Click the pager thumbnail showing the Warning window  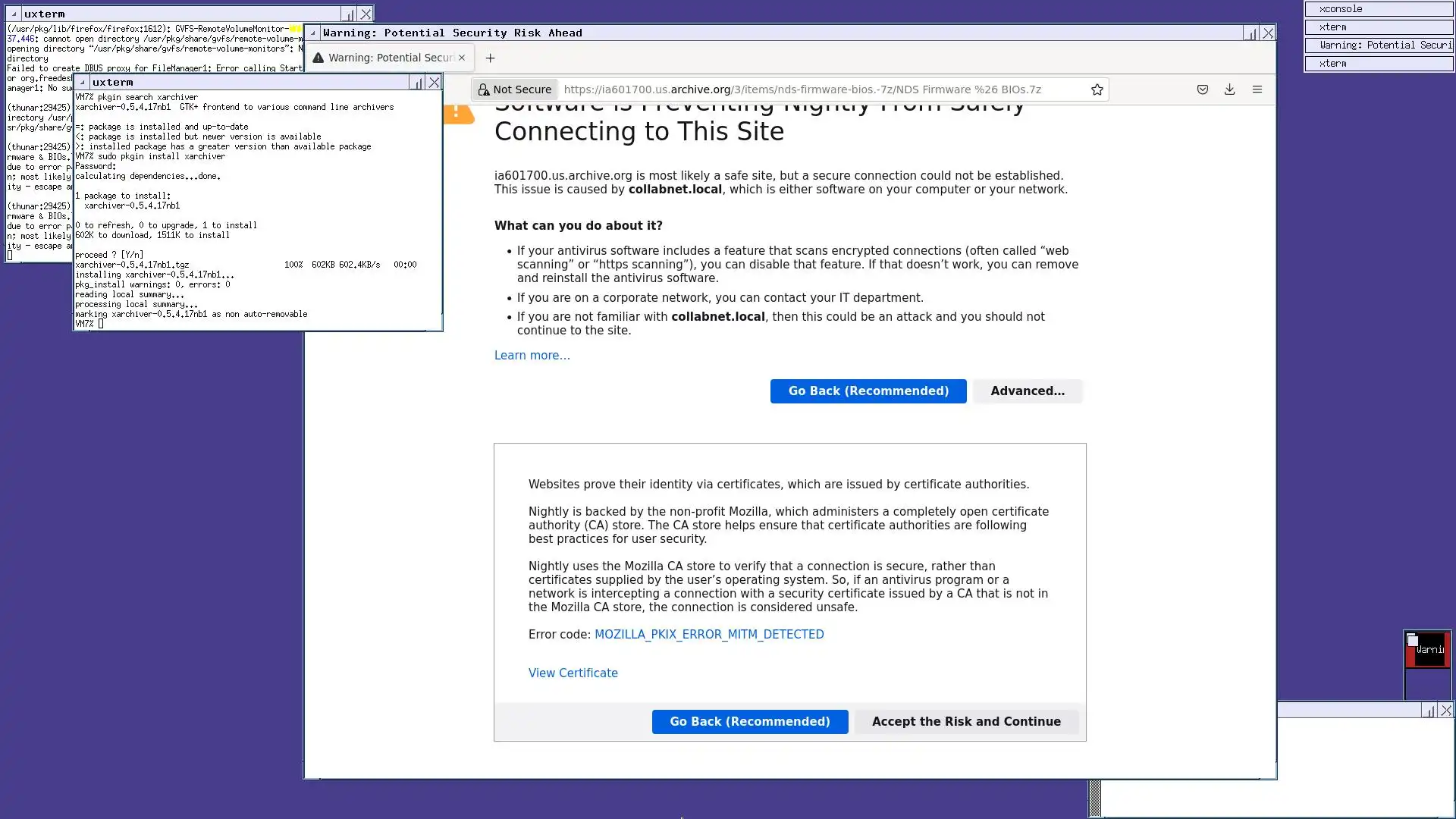pyautogui.click(x=1428, y=650)
